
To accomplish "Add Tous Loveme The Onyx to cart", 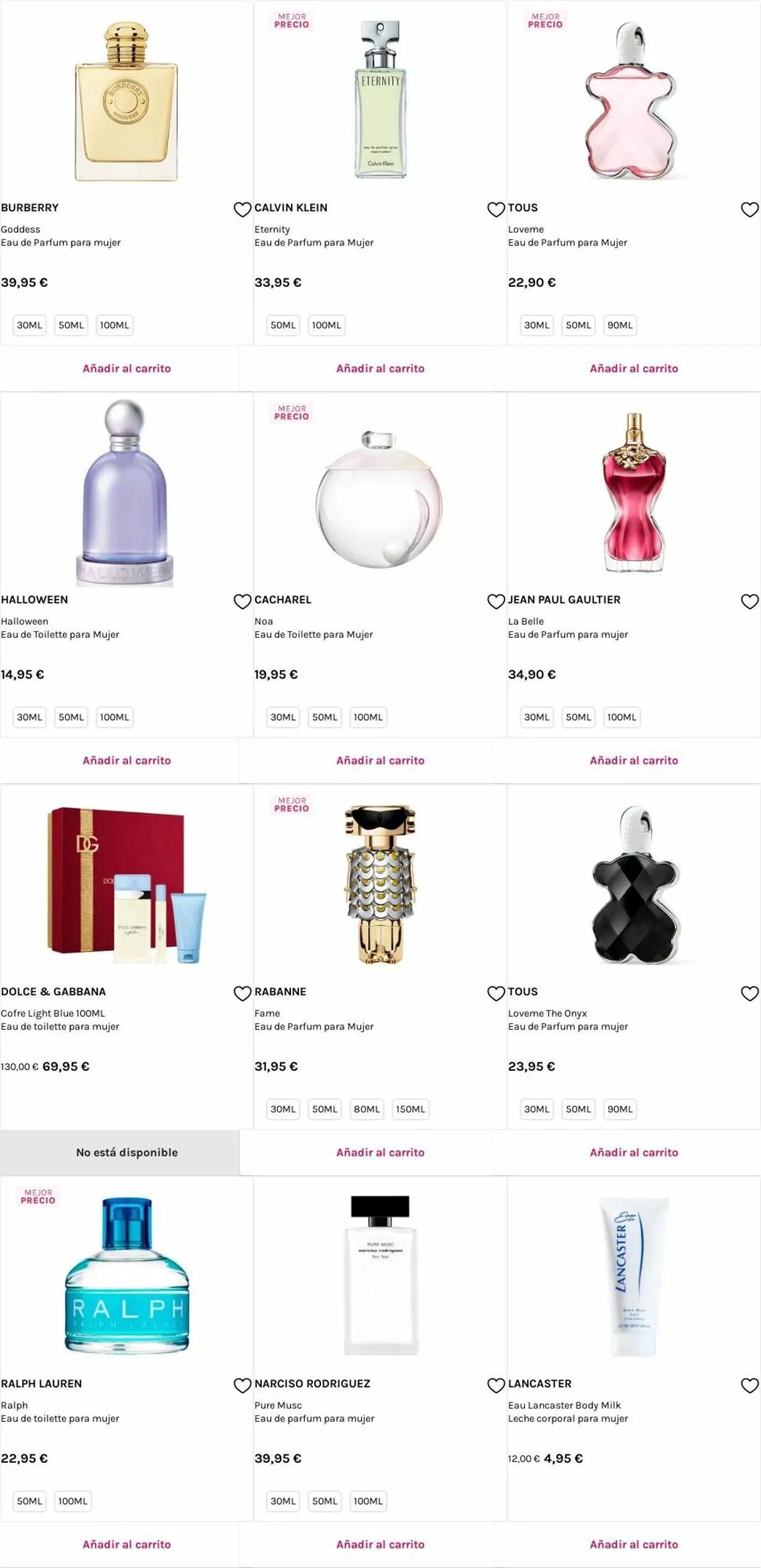I will tap(634, 1152).
